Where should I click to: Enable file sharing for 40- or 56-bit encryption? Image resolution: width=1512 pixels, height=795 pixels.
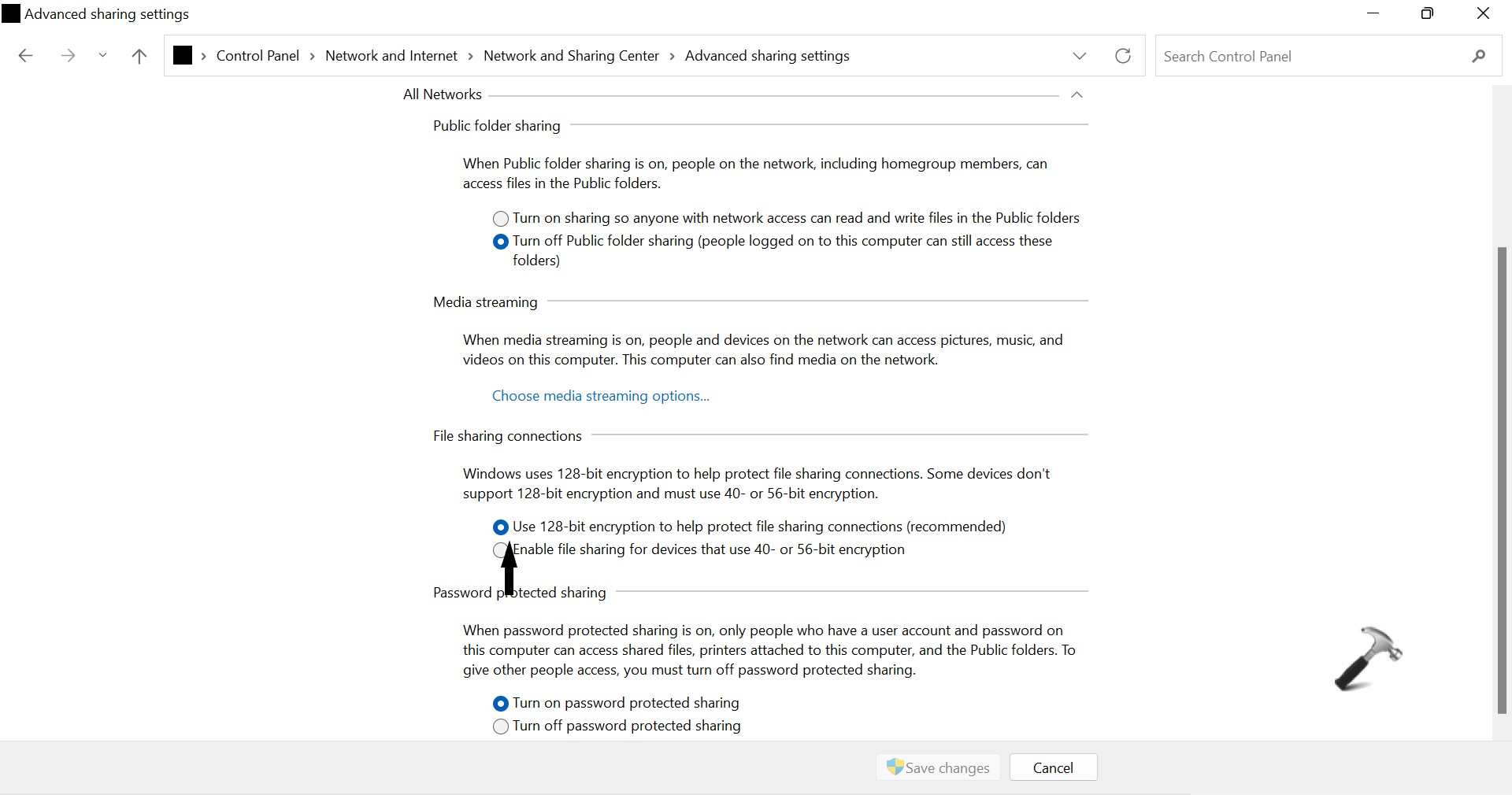pyautogui.click(x=499, y=550)
